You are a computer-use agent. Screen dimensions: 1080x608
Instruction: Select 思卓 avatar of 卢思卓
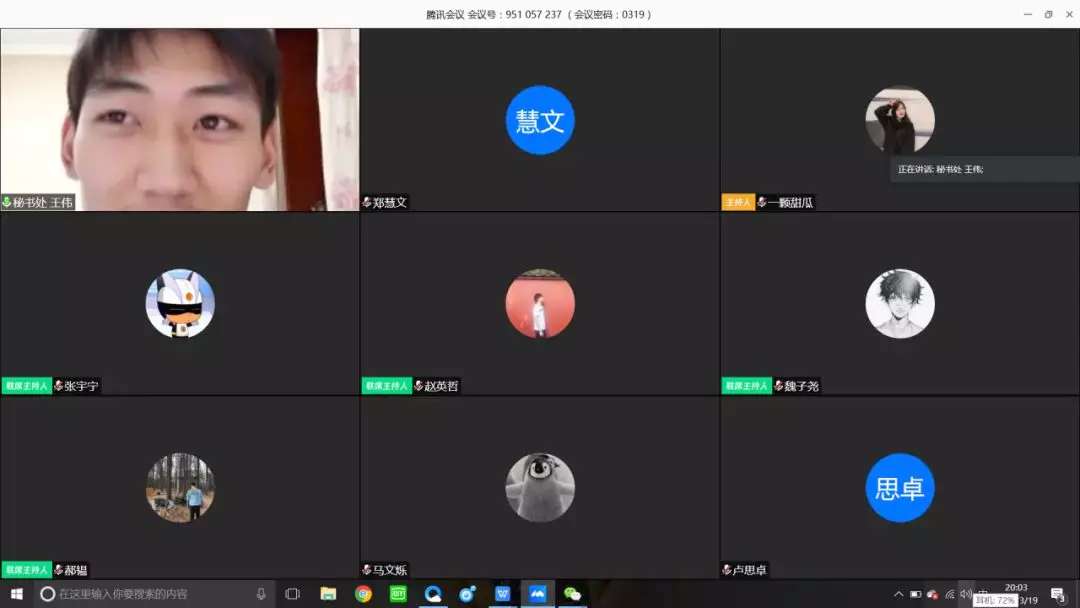click(x=900, y=488)
